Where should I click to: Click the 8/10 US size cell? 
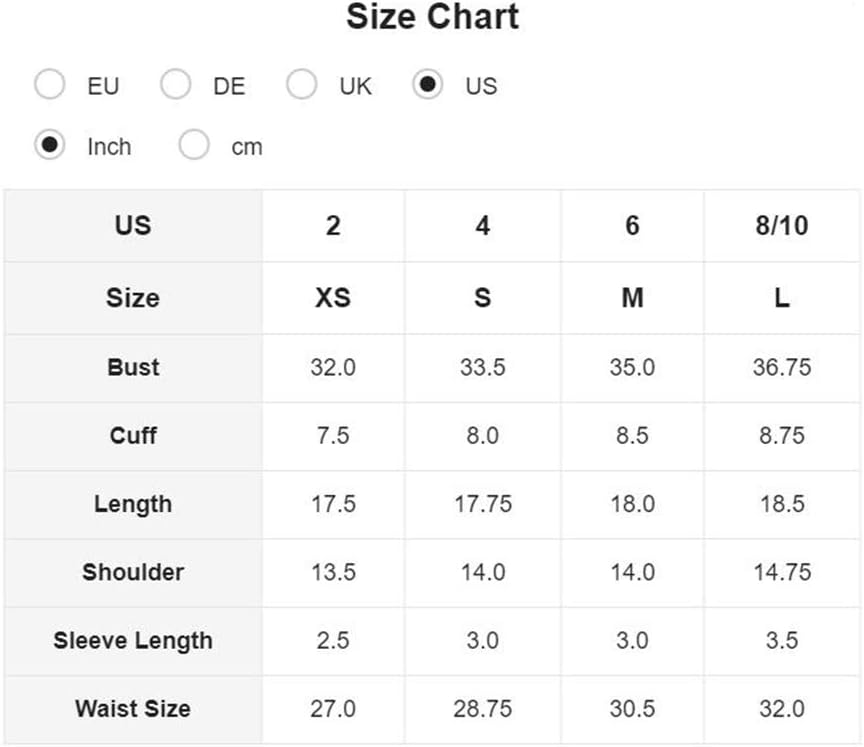pos(782,226)
